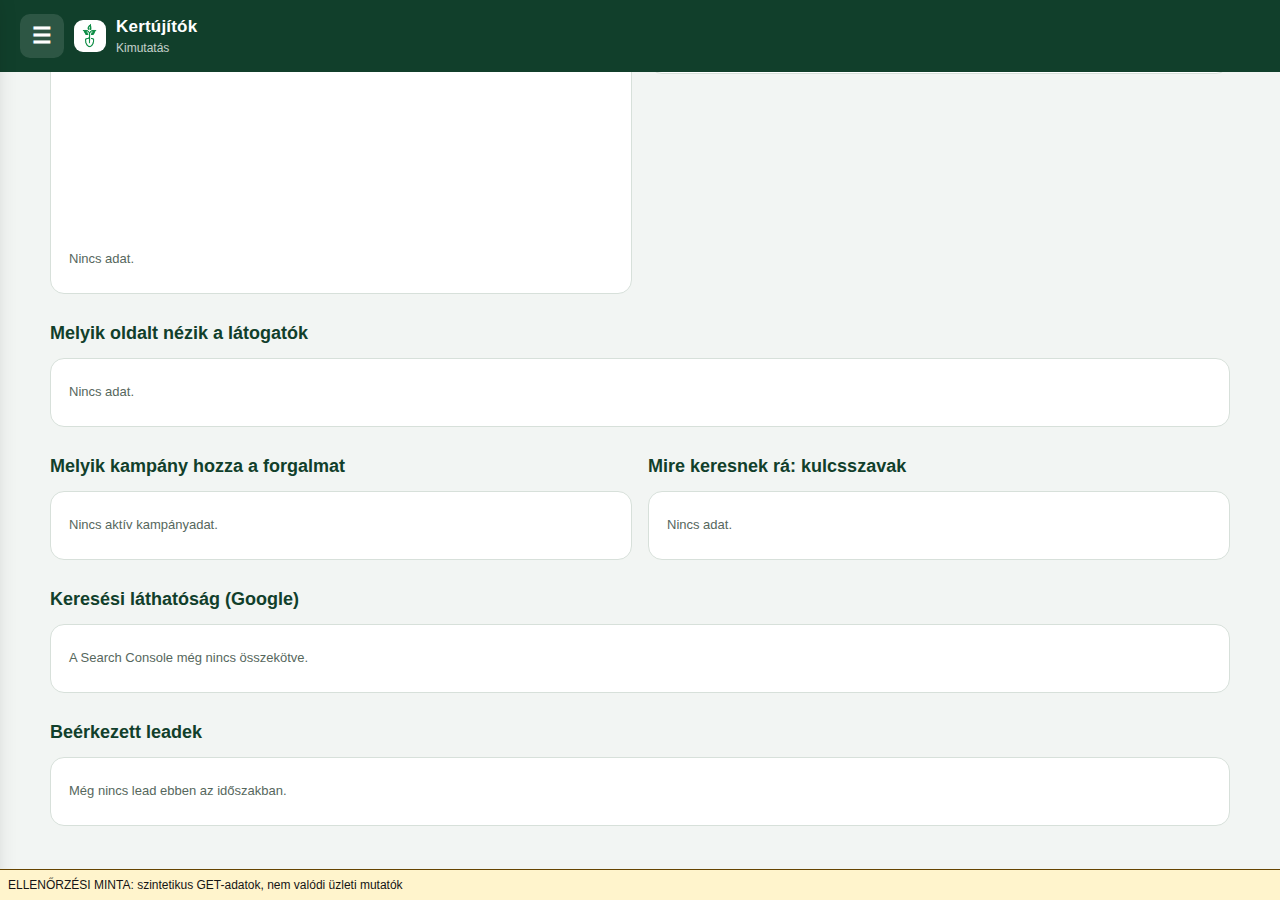Click the Kertújítók plant logo icon
This screenshot has width=1280, height=900.
tap(90, 36)
